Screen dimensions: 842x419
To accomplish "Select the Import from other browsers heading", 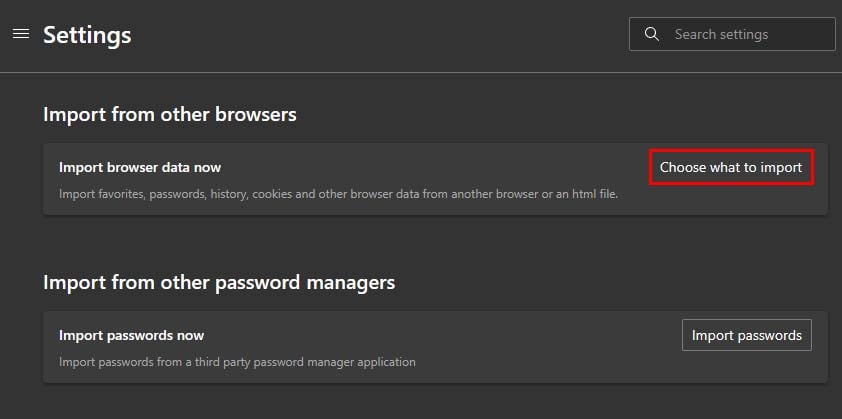I will pyautogui.click(x=170, y=114).
